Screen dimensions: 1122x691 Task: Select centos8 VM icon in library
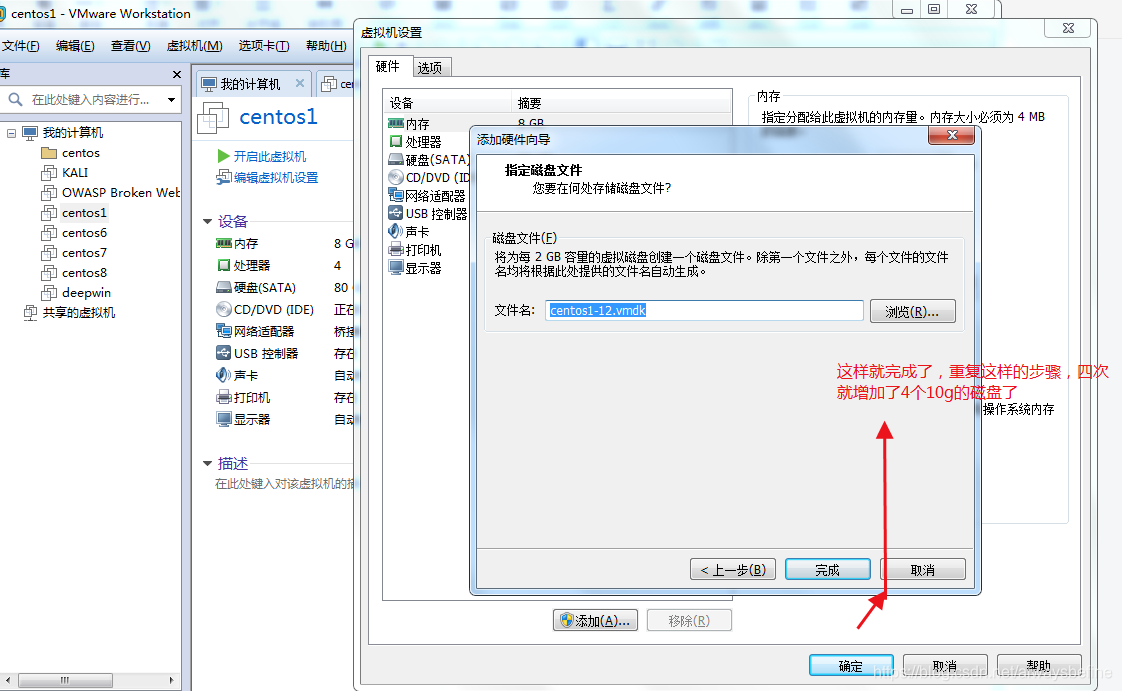click(49, 273)
